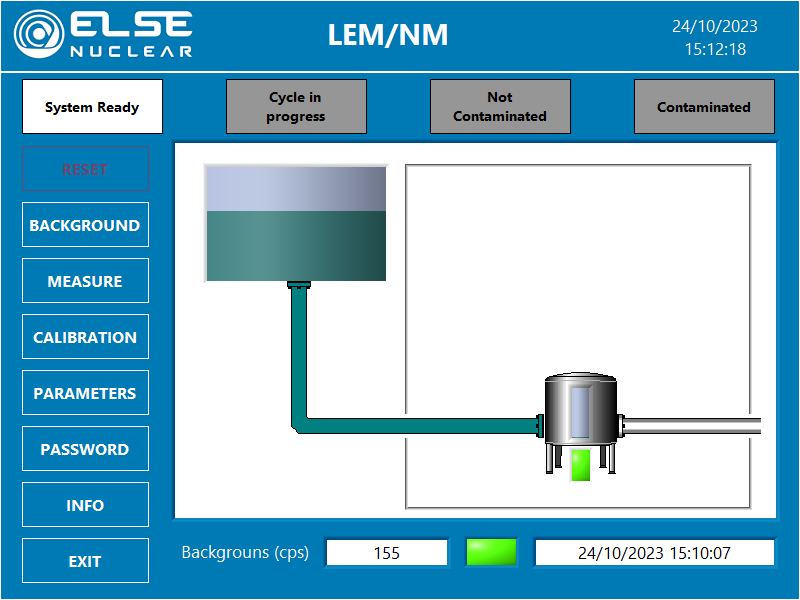Click the green water tank graphic
Image resolution: width=800 pixels, height=600 pixels.
tap(295, 223)
